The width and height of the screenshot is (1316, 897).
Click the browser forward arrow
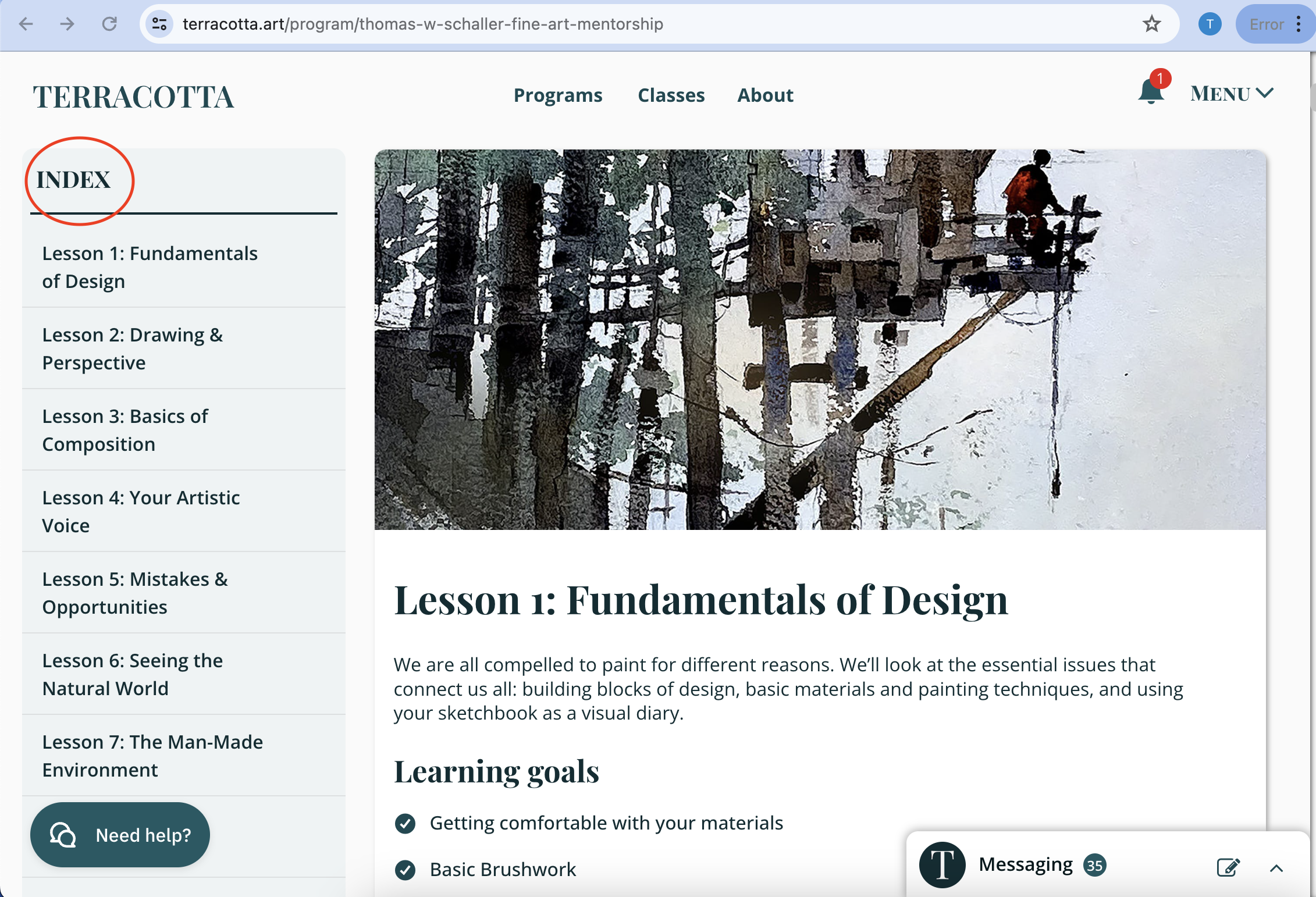click(x=67, y=24)
